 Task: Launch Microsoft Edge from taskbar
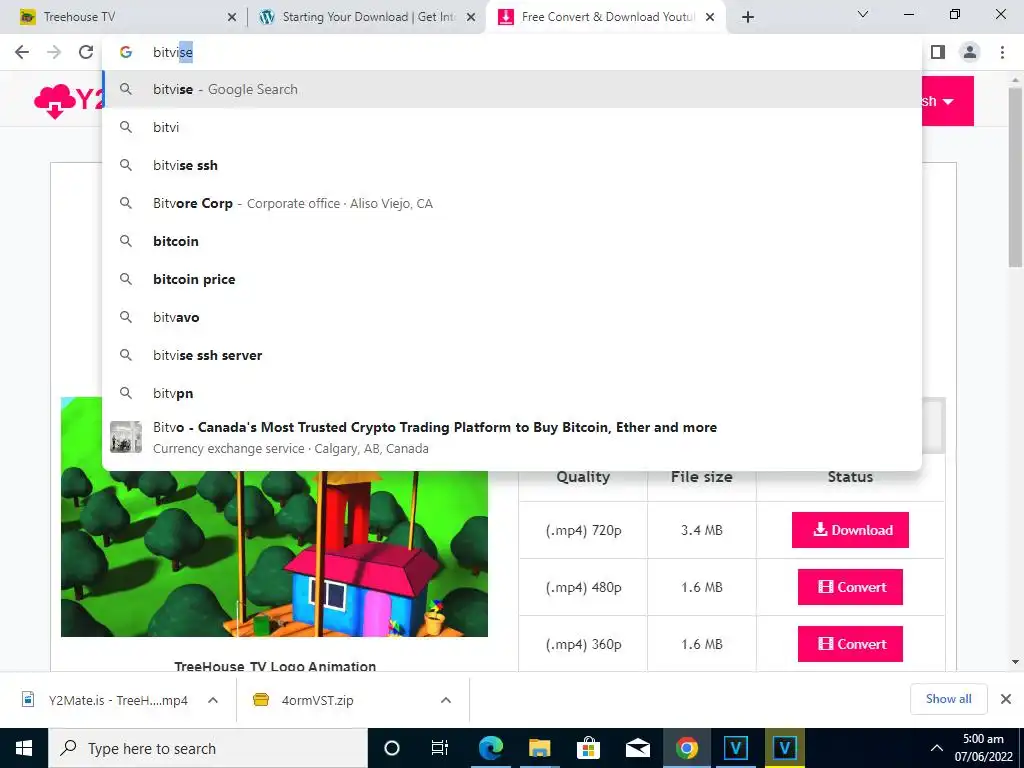point(490,748)
